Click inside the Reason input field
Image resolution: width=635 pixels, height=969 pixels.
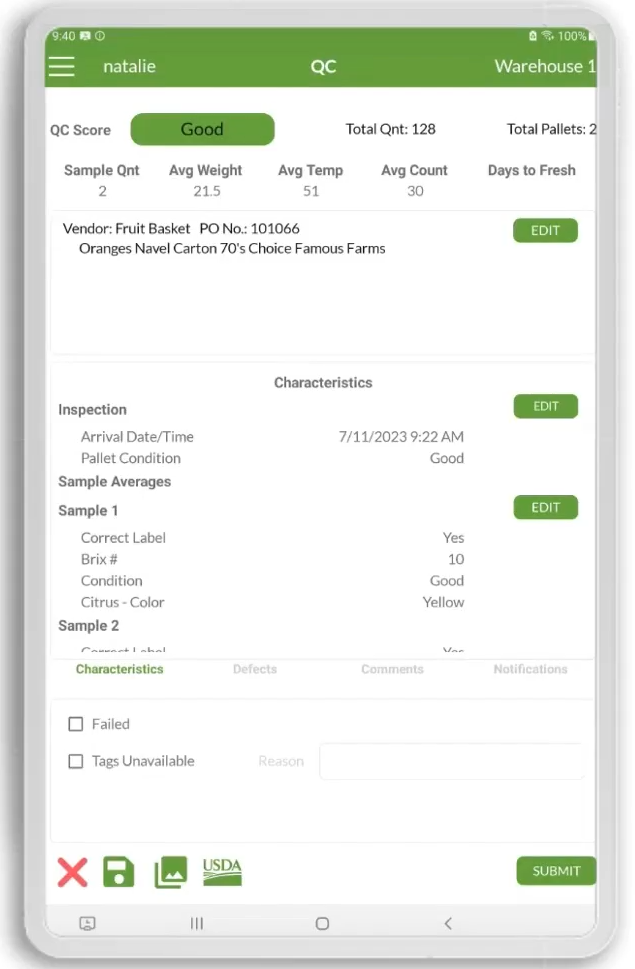coord(452,761)
